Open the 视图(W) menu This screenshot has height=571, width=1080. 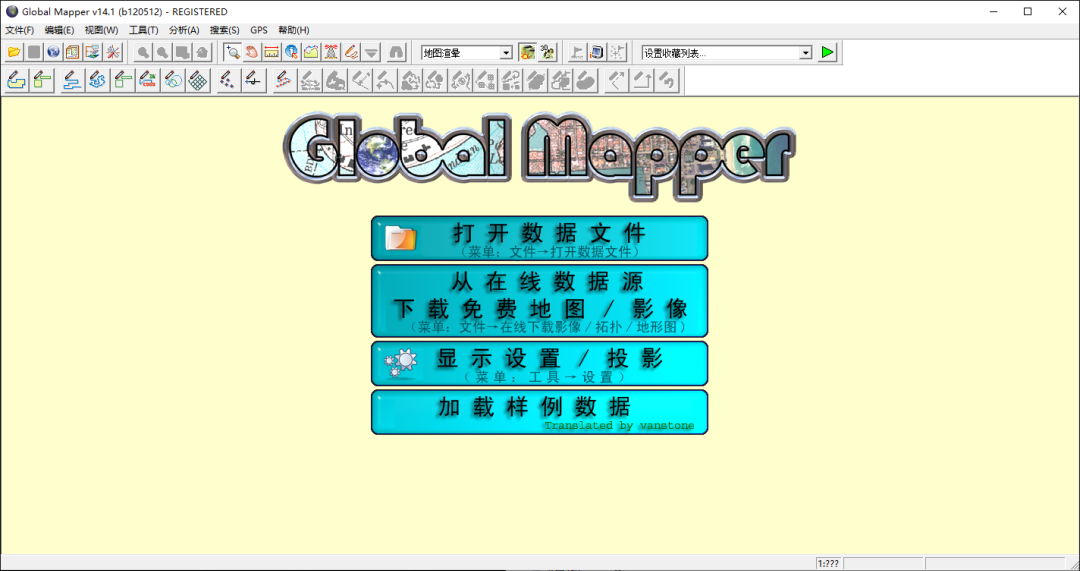pos(101,30)
